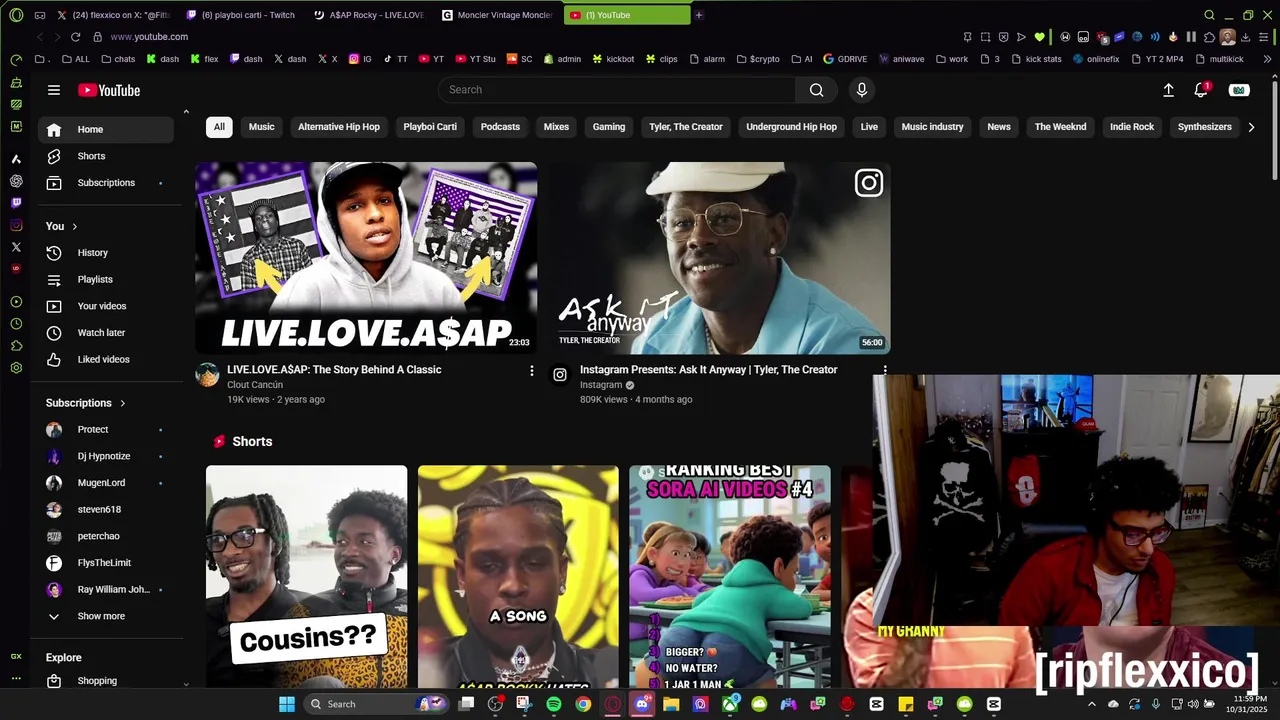Open the Twitch icon in Opera sidebar

(16, 203)
